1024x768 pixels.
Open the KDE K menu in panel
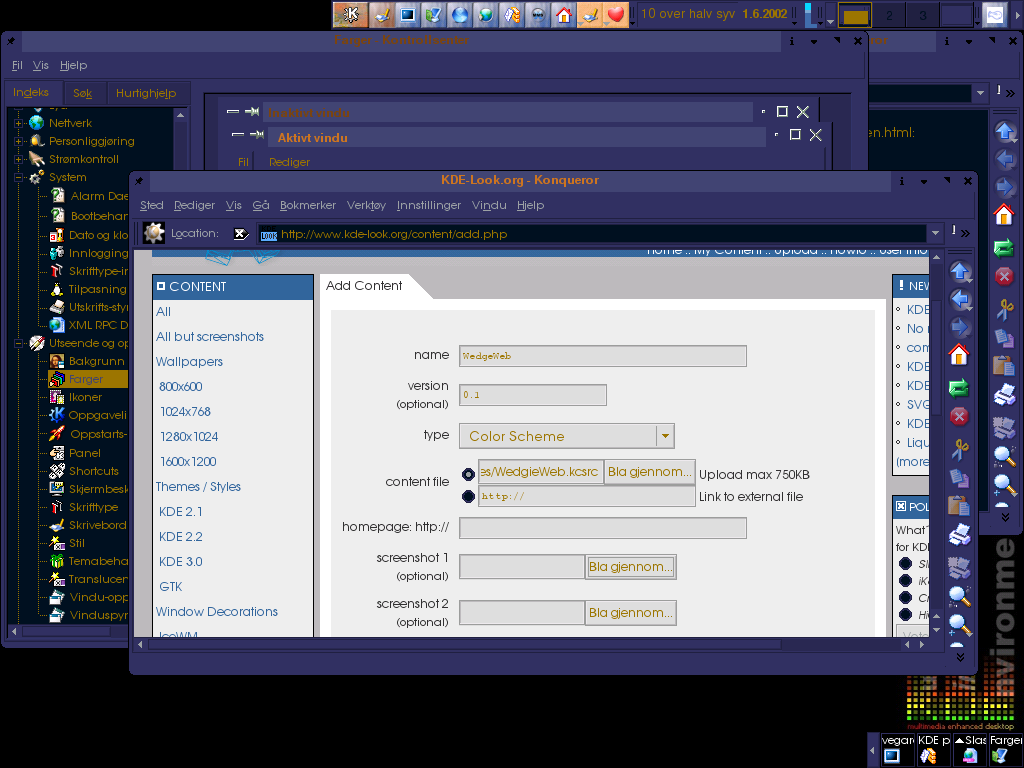pos(351,14)
